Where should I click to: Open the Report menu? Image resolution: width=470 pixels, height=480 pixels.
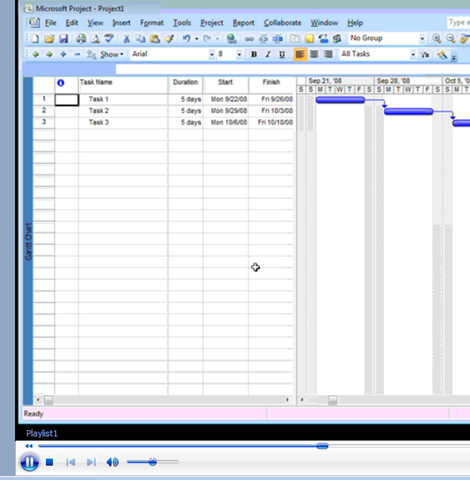click(243, 23)
